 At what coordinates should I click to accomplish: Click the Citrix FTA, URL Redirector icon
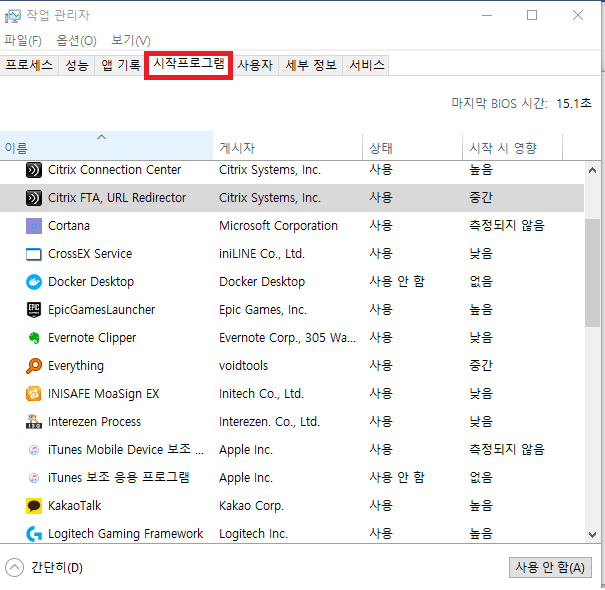pos(34,198)
